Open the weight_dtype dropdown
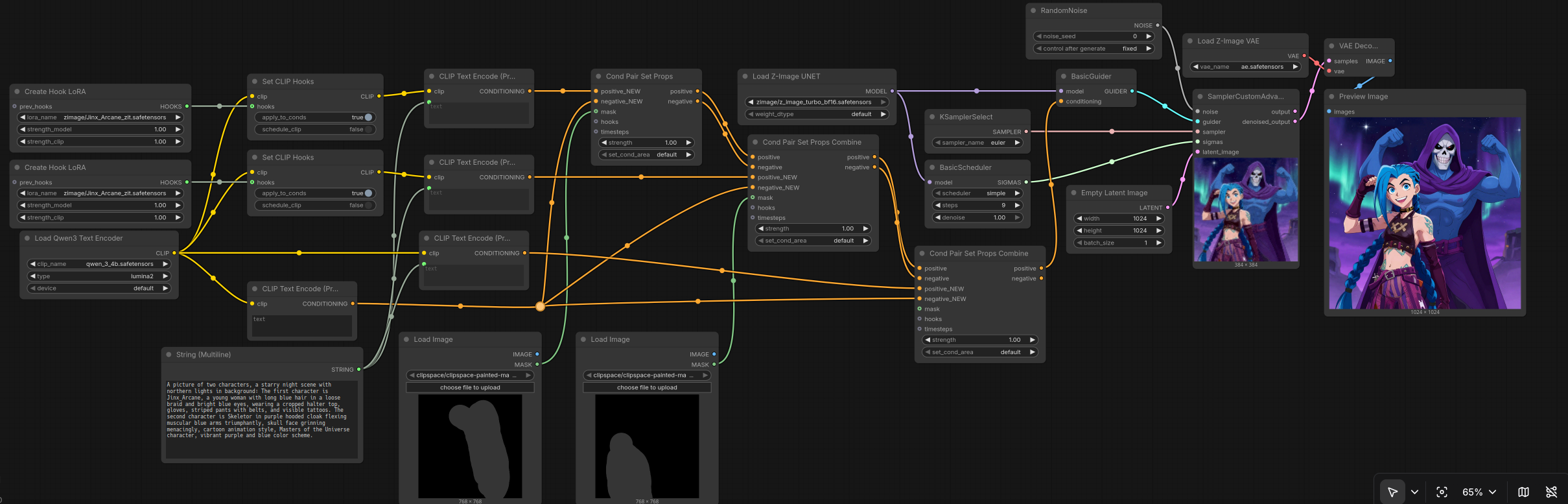Screen dimensions: 1568x504 817,114
